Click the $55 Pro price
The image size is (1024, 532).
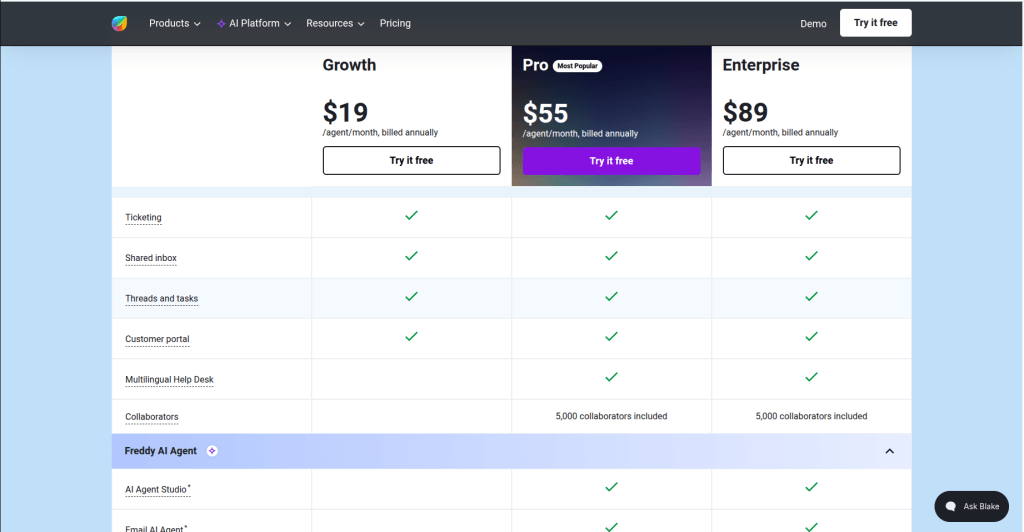[x=545, y=114]
